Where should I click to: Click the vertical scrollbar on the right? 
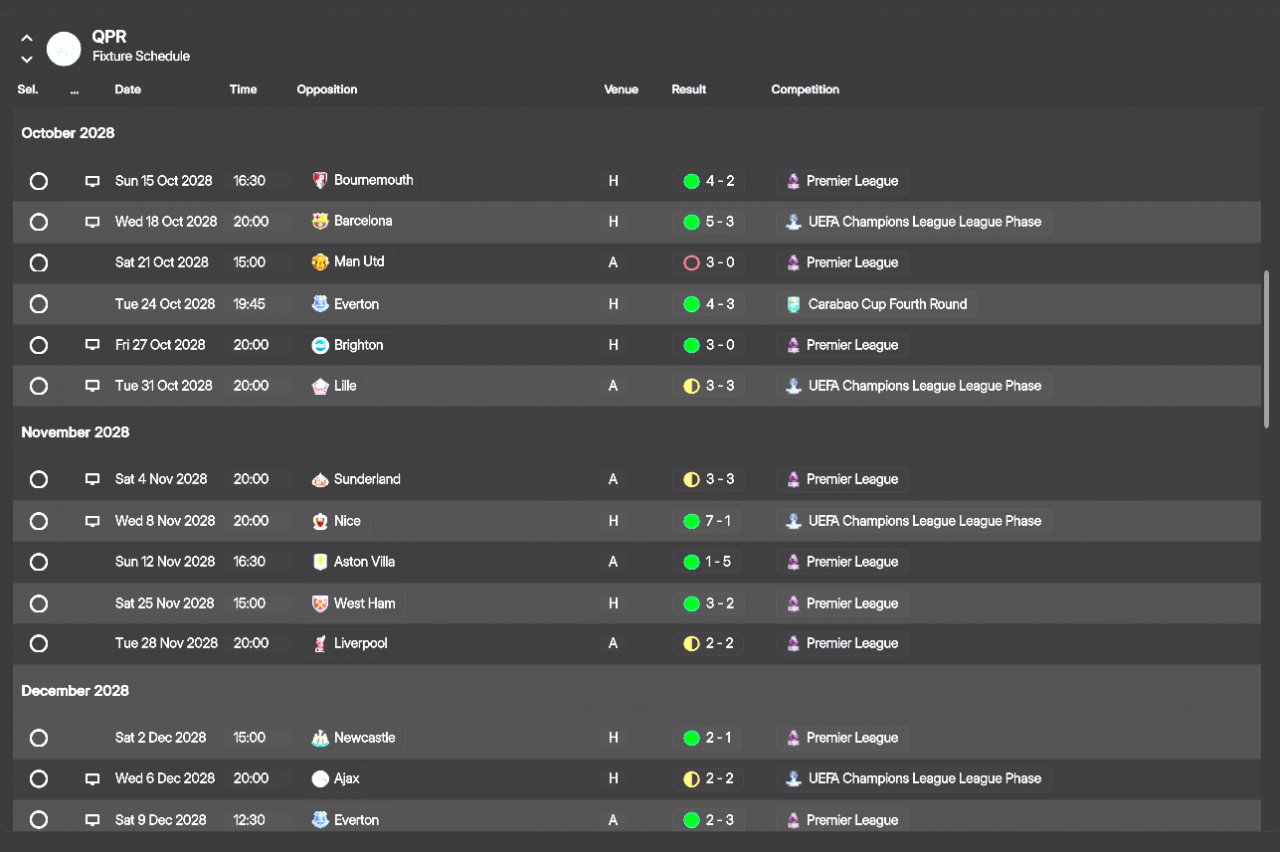pyautogui.click(x=1267, y=348)
